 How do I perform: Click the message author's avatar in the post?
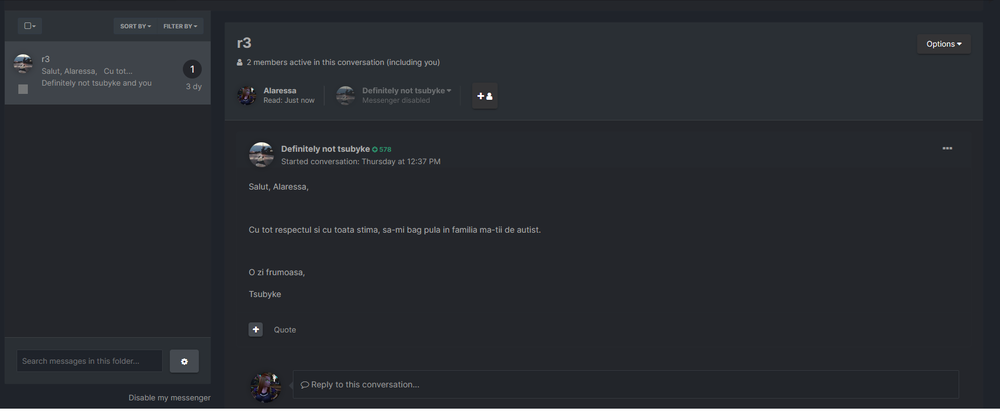[x=261, y=154]
